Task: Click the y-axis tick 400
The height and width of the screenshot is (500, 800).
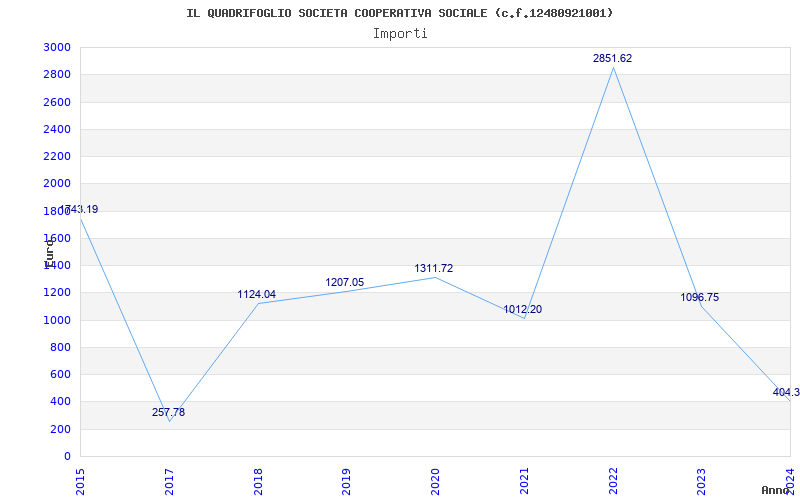Action: (61, 402)
